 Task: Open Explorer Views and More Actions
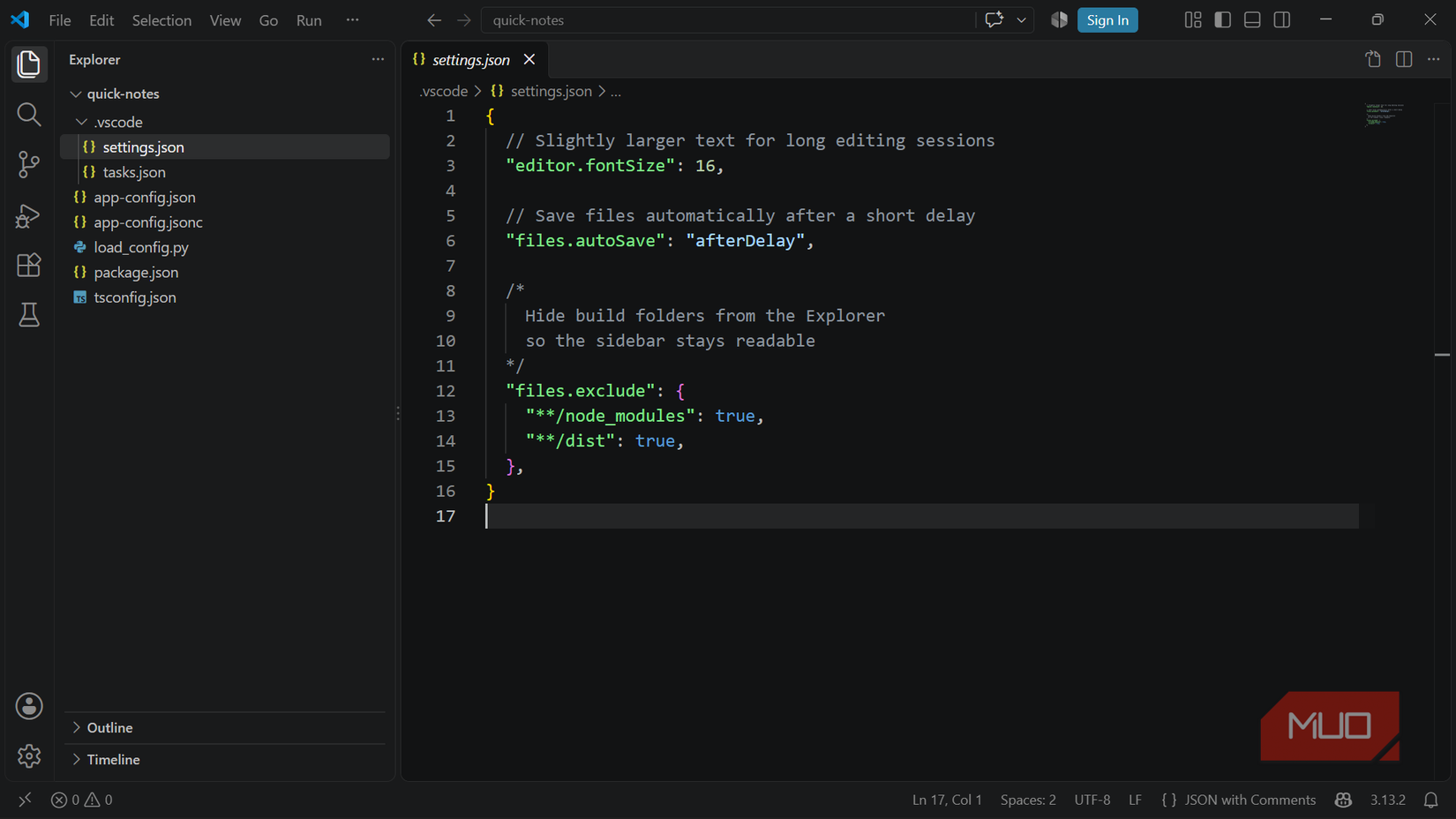tap(378, 59)
